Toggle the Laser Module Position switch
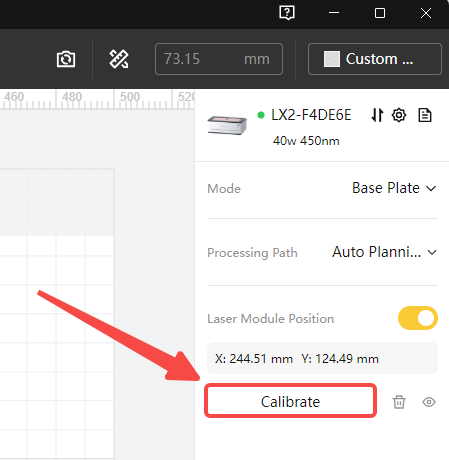This screenshot has height=460, width=449. coord(418,318)
